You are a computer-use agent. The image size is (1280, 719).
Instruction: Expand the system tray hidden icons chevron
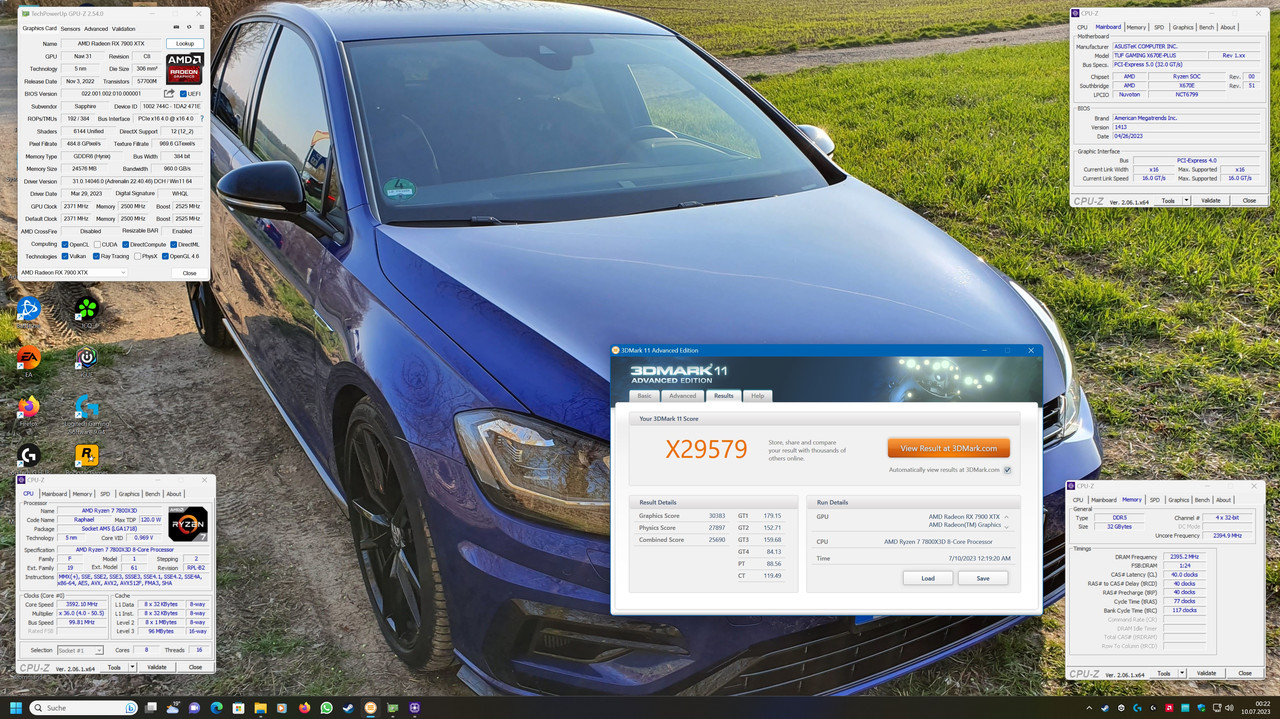1089,708
